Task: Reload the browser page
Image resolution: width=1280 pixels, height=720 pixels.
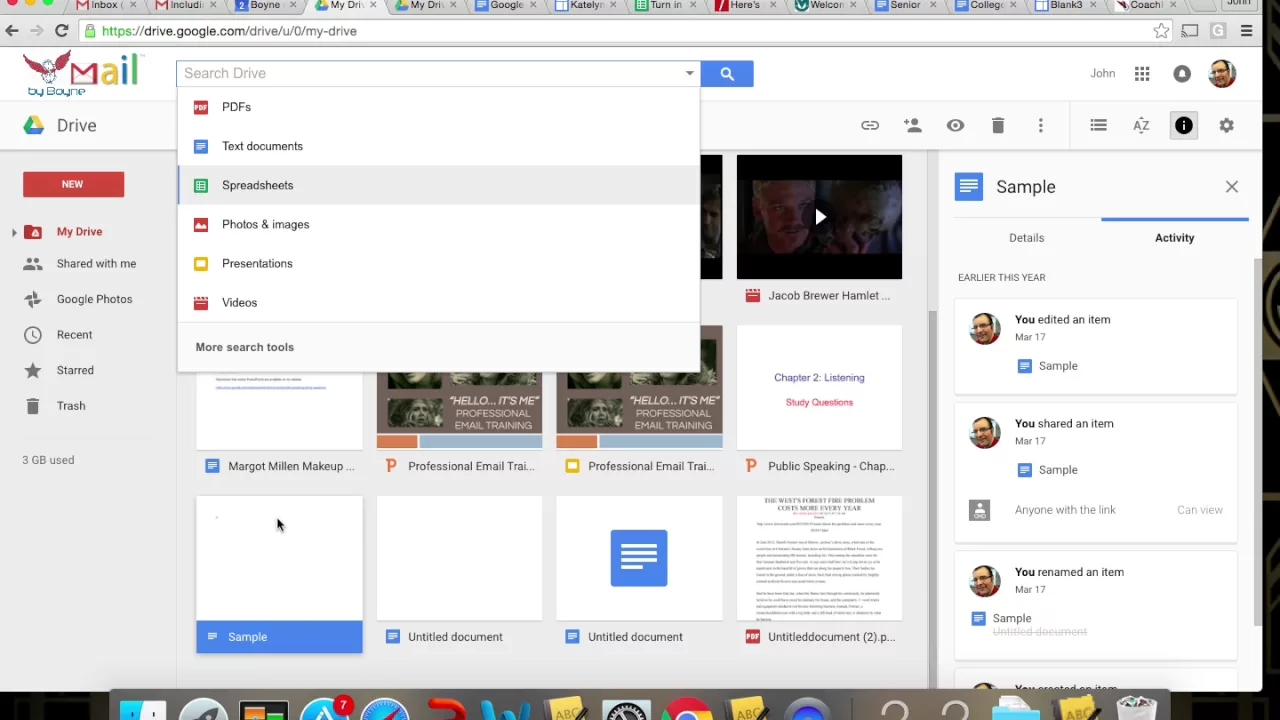Action: [61, 31]
